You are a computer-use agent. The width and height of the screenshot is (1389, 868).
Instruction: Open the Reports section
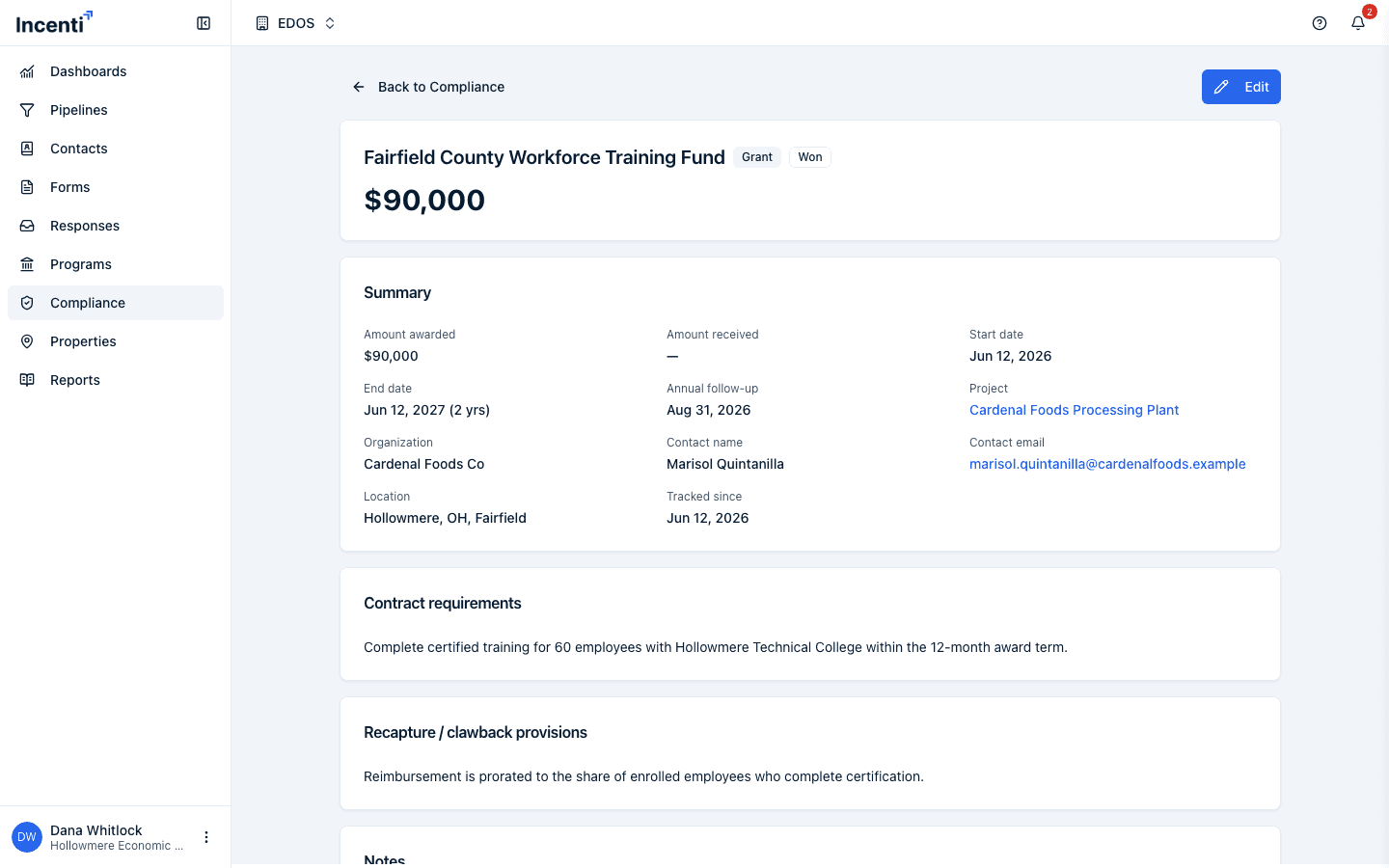pyautogui.click(x=116, y=380)
